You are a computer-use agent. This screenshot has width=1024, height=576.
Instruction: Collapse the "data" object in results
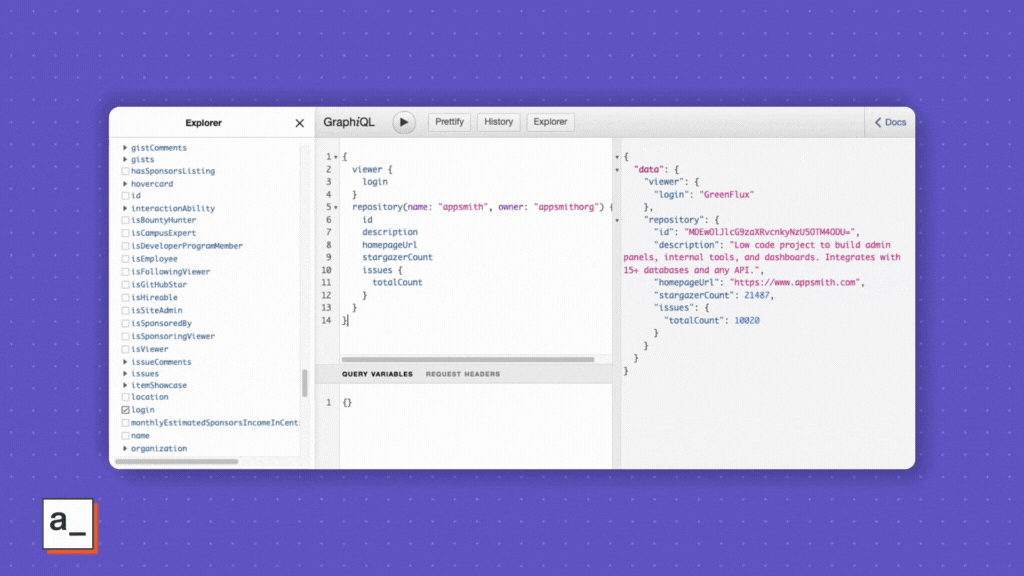617,170
